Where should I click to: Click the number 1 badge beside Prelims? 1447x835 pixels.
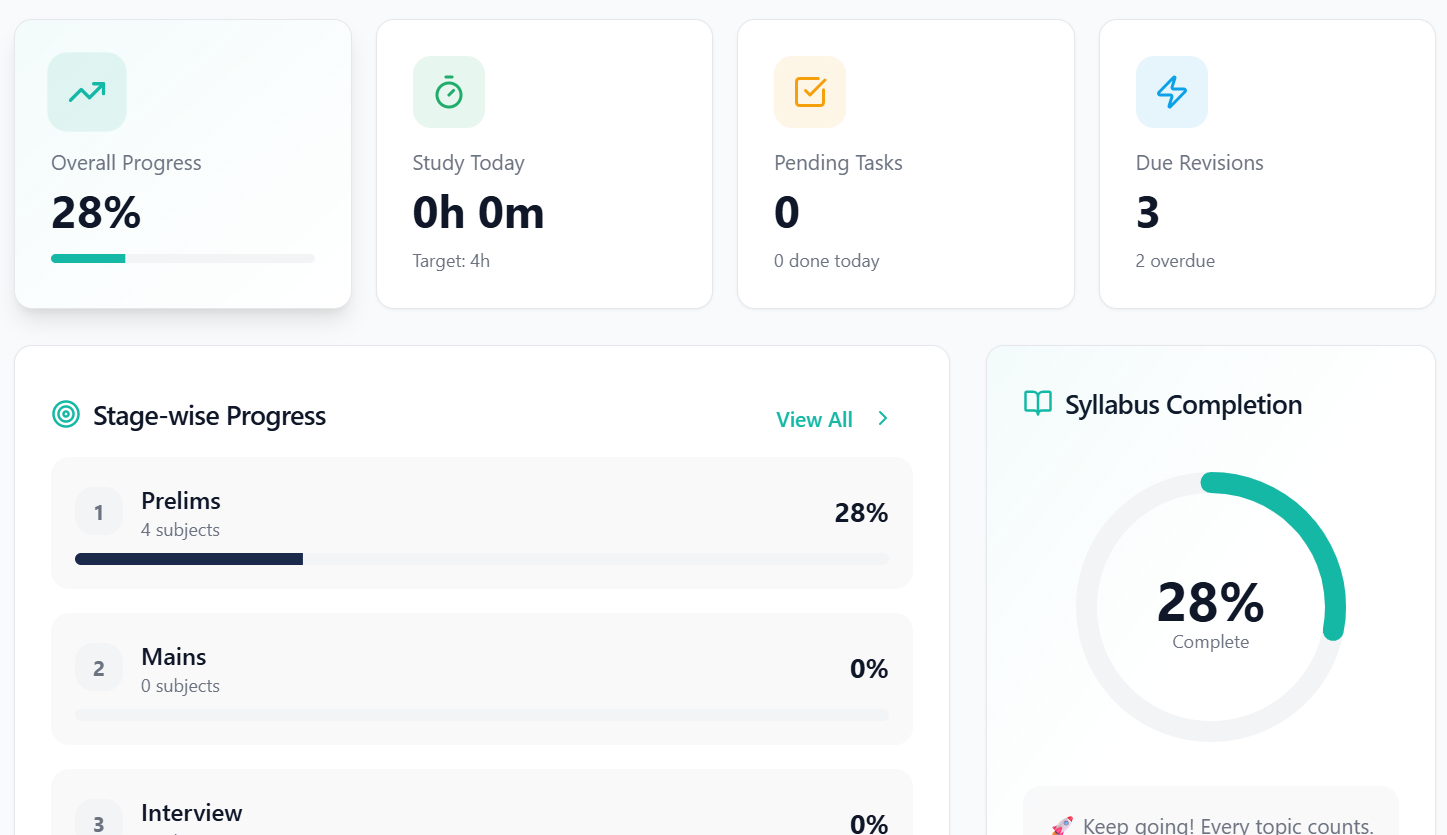pyautogui.click(x=99, y=513)
